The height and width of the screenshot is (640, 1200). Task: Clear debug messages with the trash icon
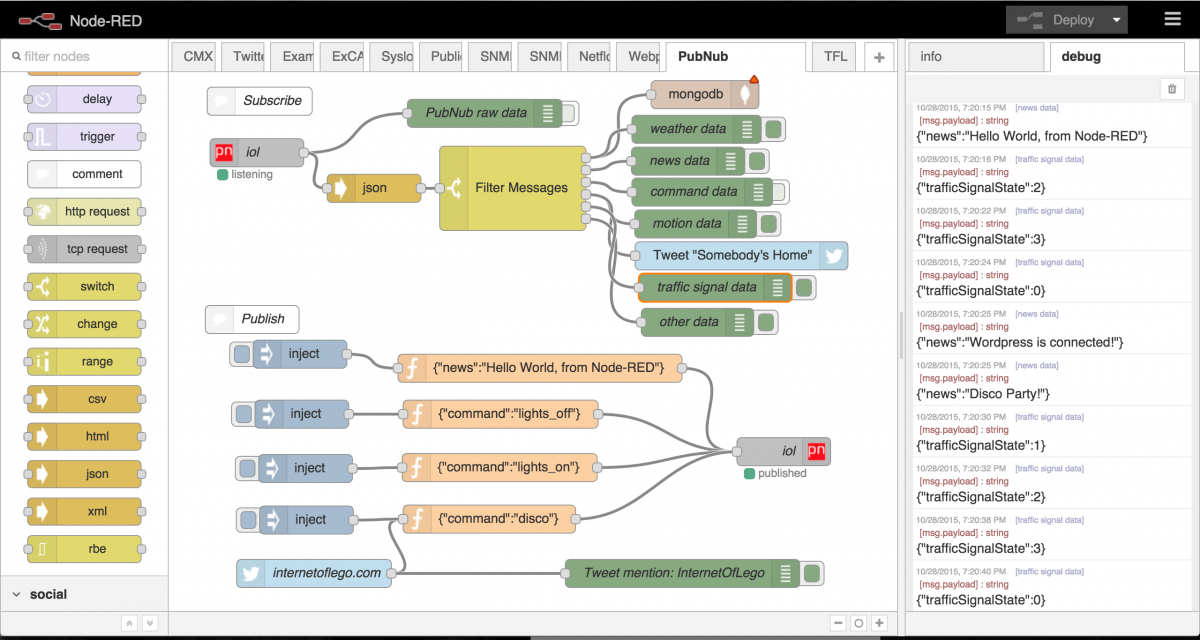pos(1172,89)
